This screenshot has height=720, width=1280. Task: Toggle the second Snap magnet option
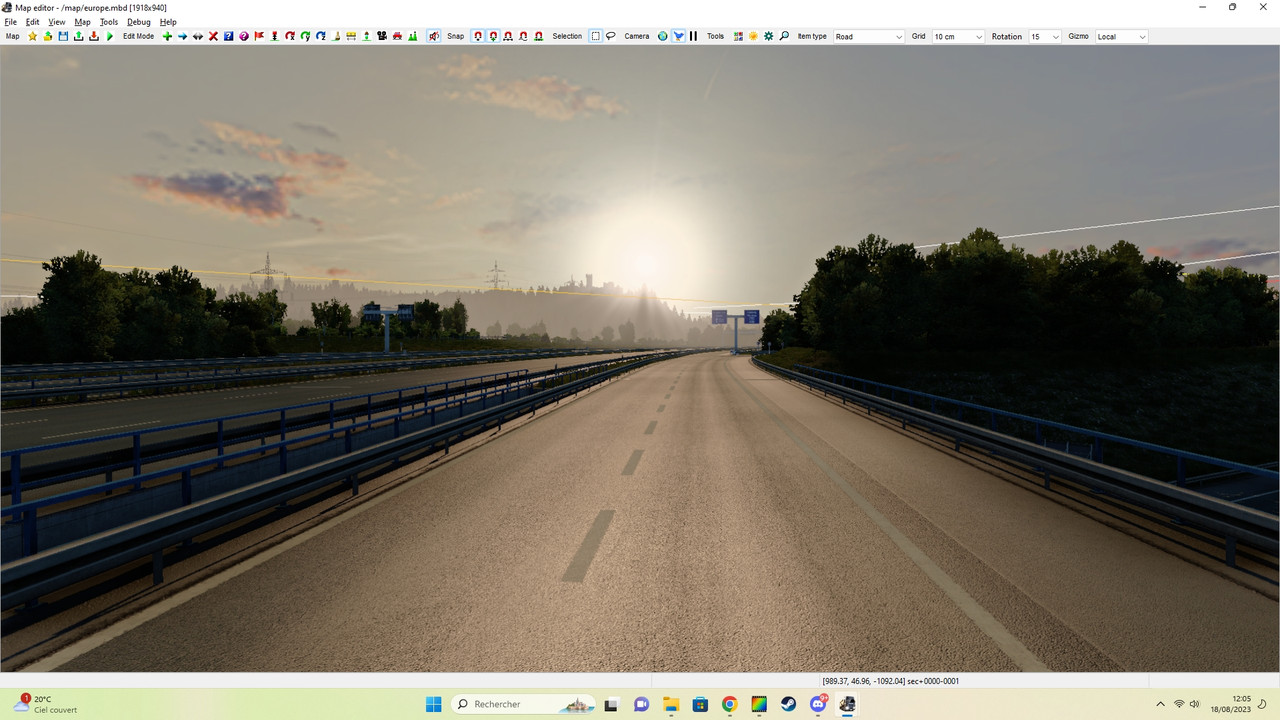click(493, 36)
